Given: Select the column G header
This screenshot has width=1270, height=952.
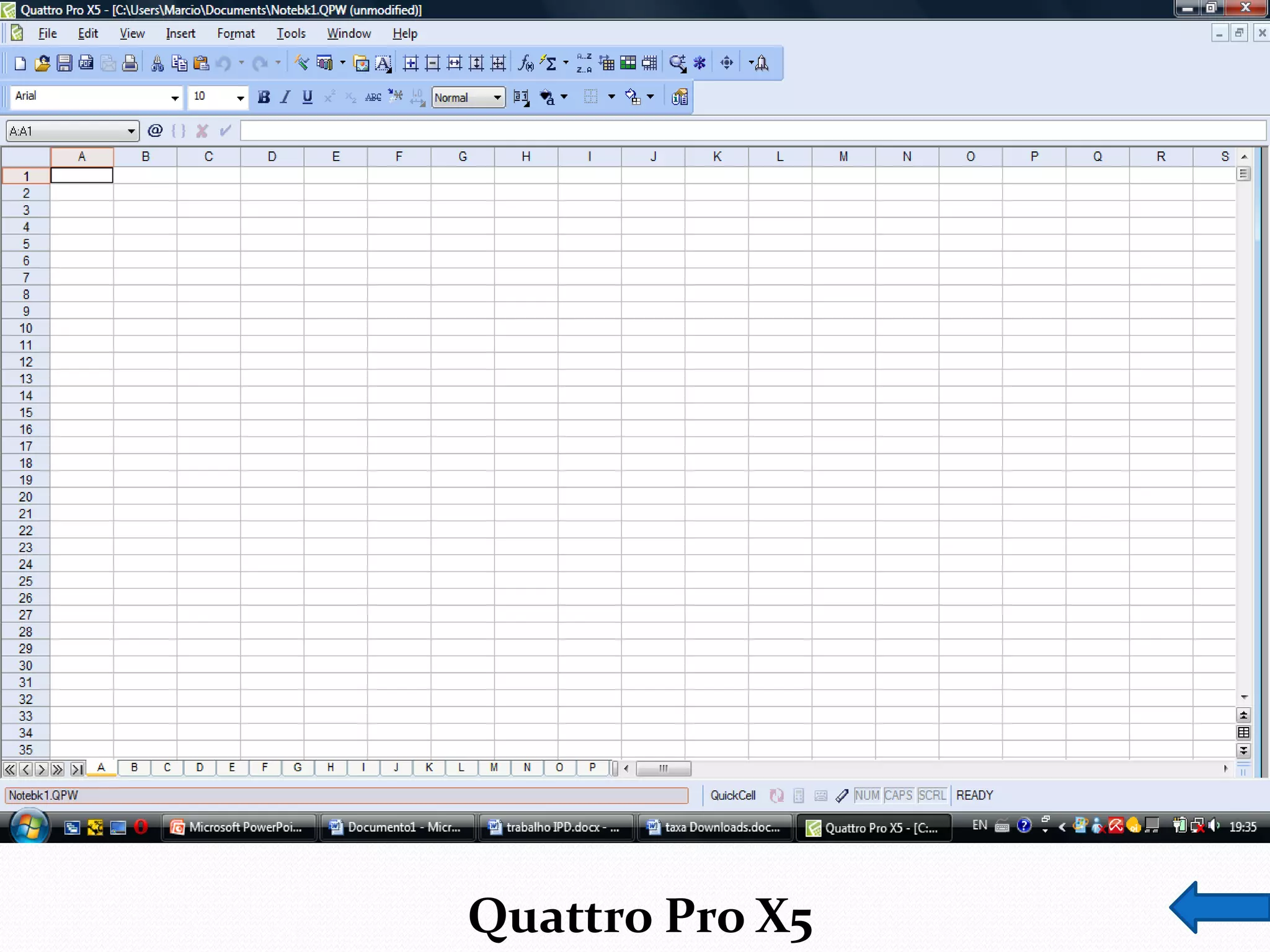Looking at the screenshot, I should coord(463,157).
